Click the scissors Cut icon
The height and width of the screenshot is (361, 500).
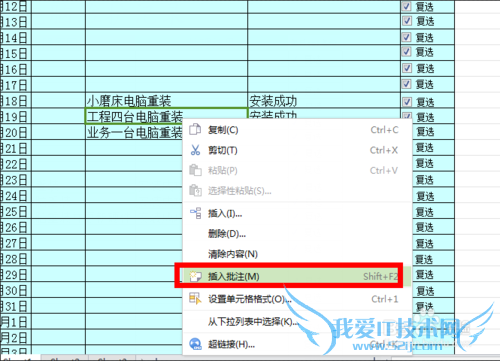[195, 150]
